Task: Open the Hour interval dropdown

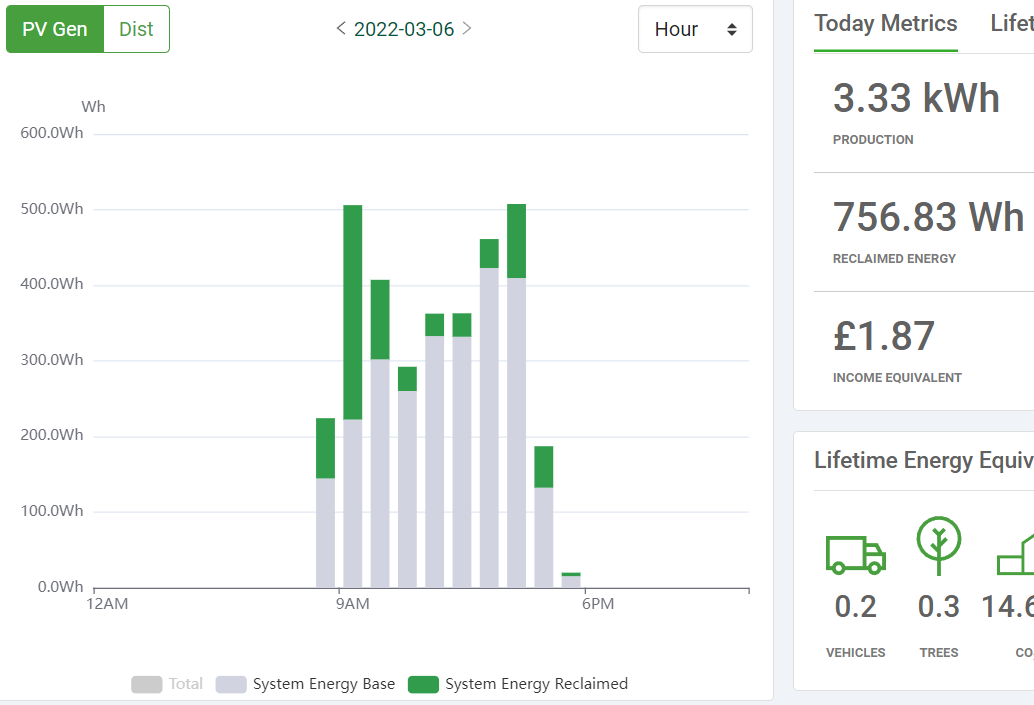Action: [x=695, y=29]
